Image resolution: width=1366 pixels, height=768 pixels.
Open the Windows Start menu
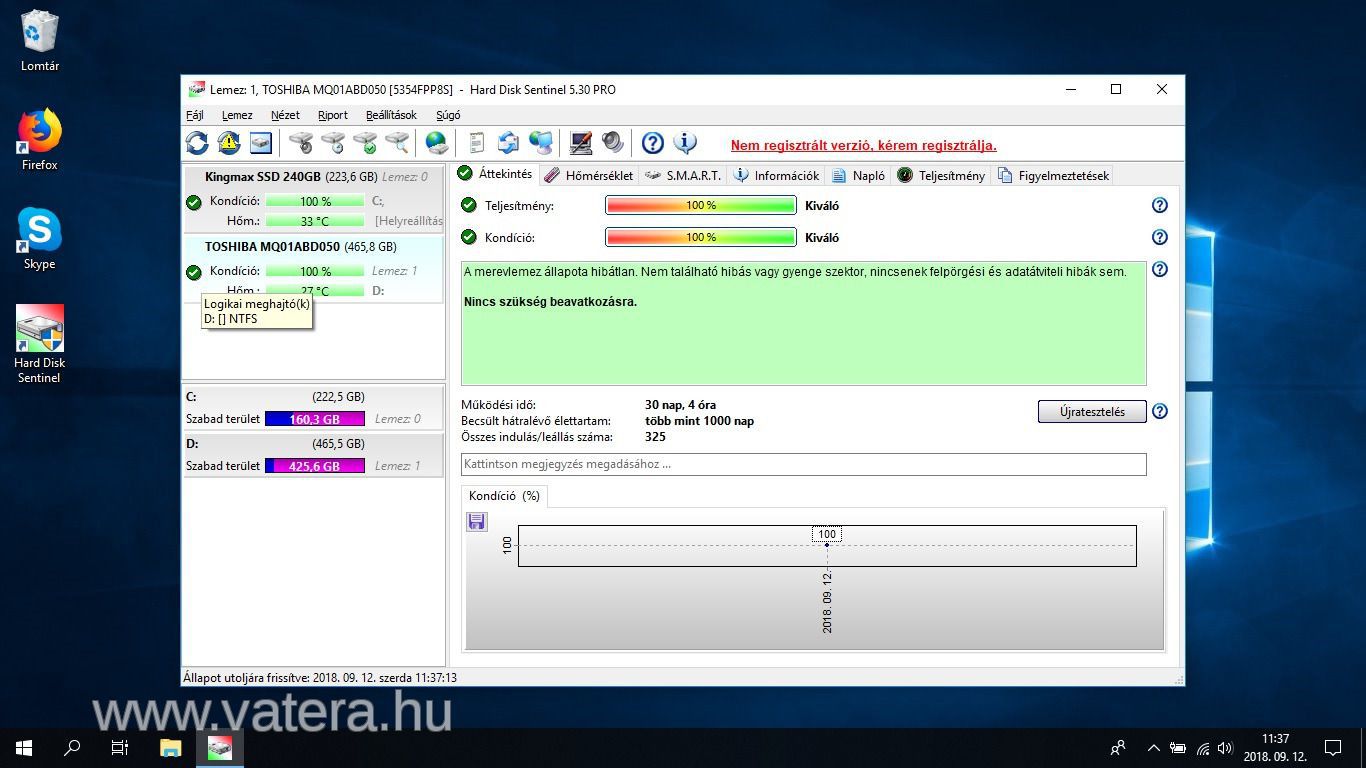click(24, 747)
